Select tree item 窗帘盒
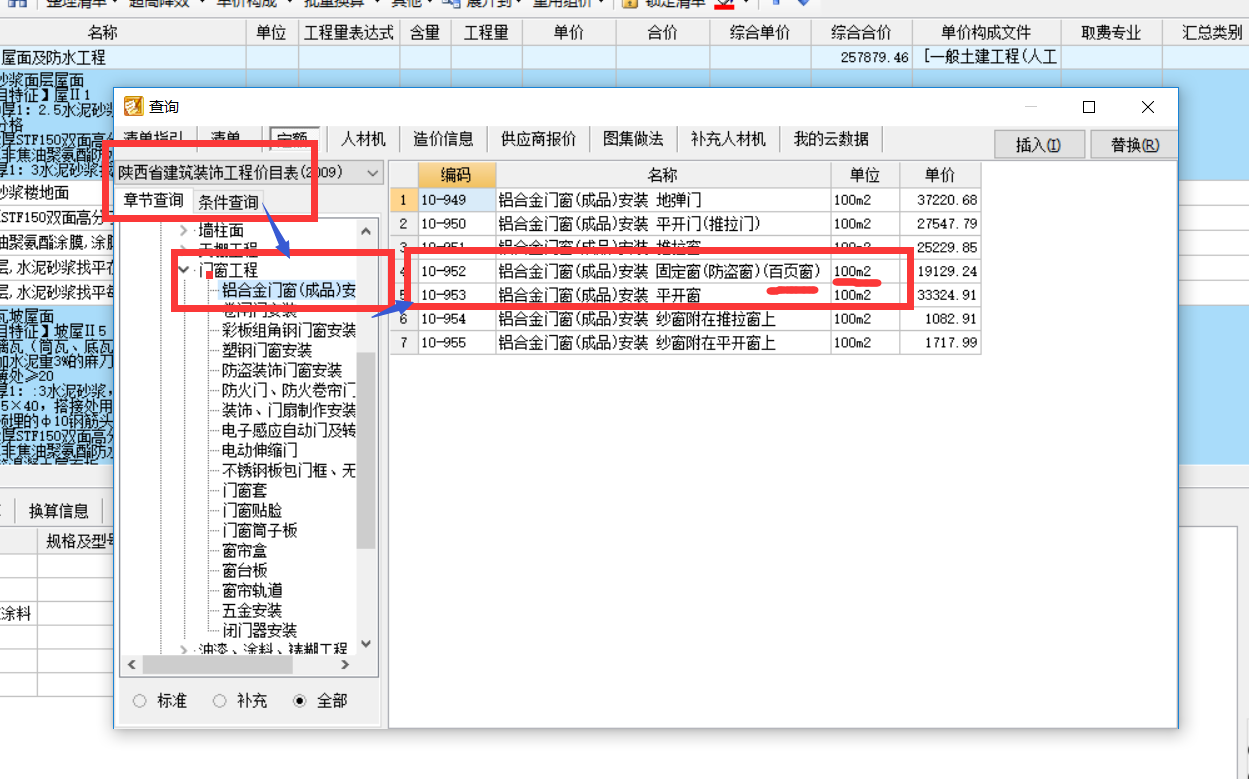Viewport: 1249px width, 779px height. tap(244, 550)
